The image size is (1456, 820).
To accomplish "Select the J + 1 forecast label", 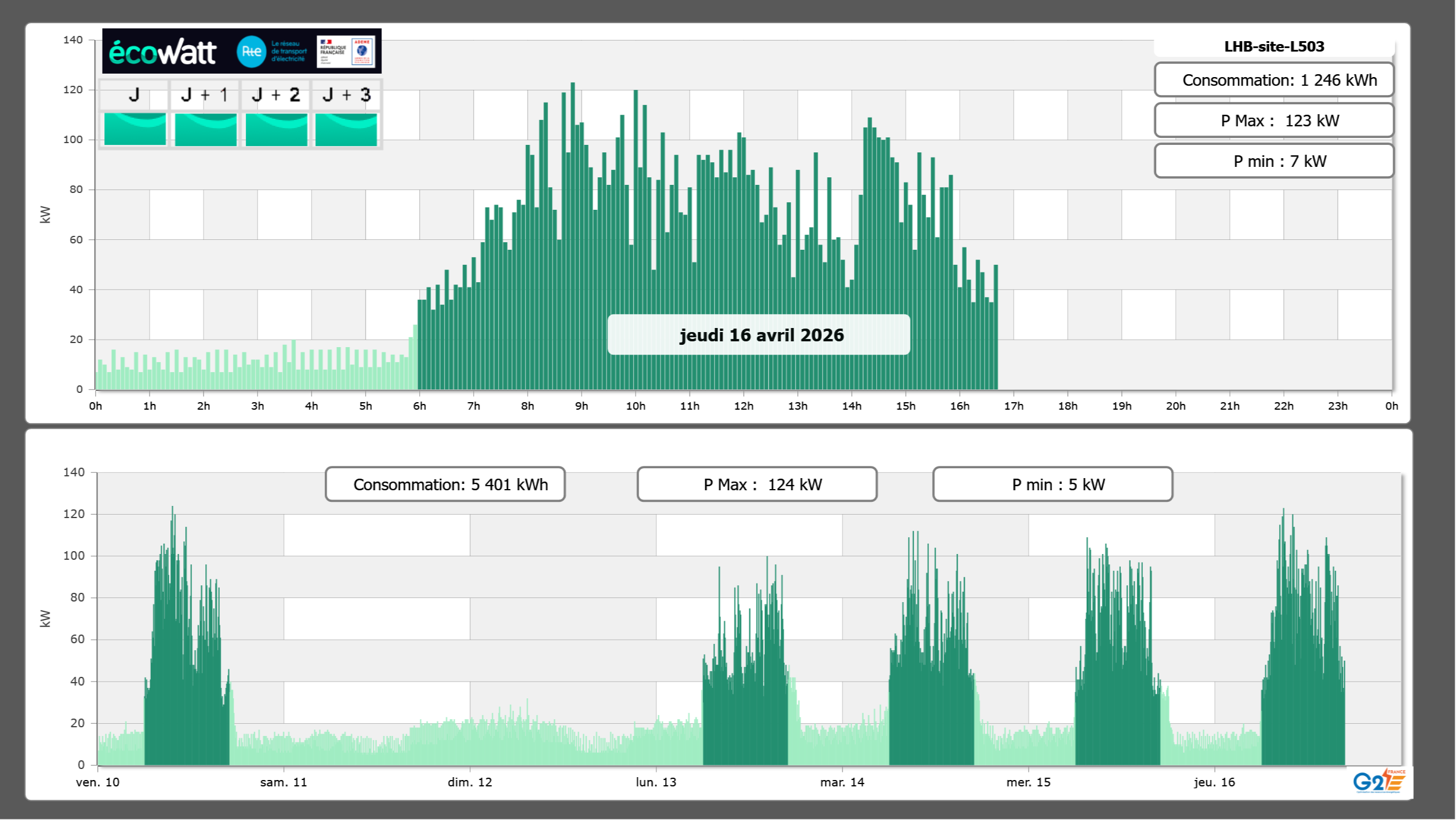I will click(x=205, y=94).
